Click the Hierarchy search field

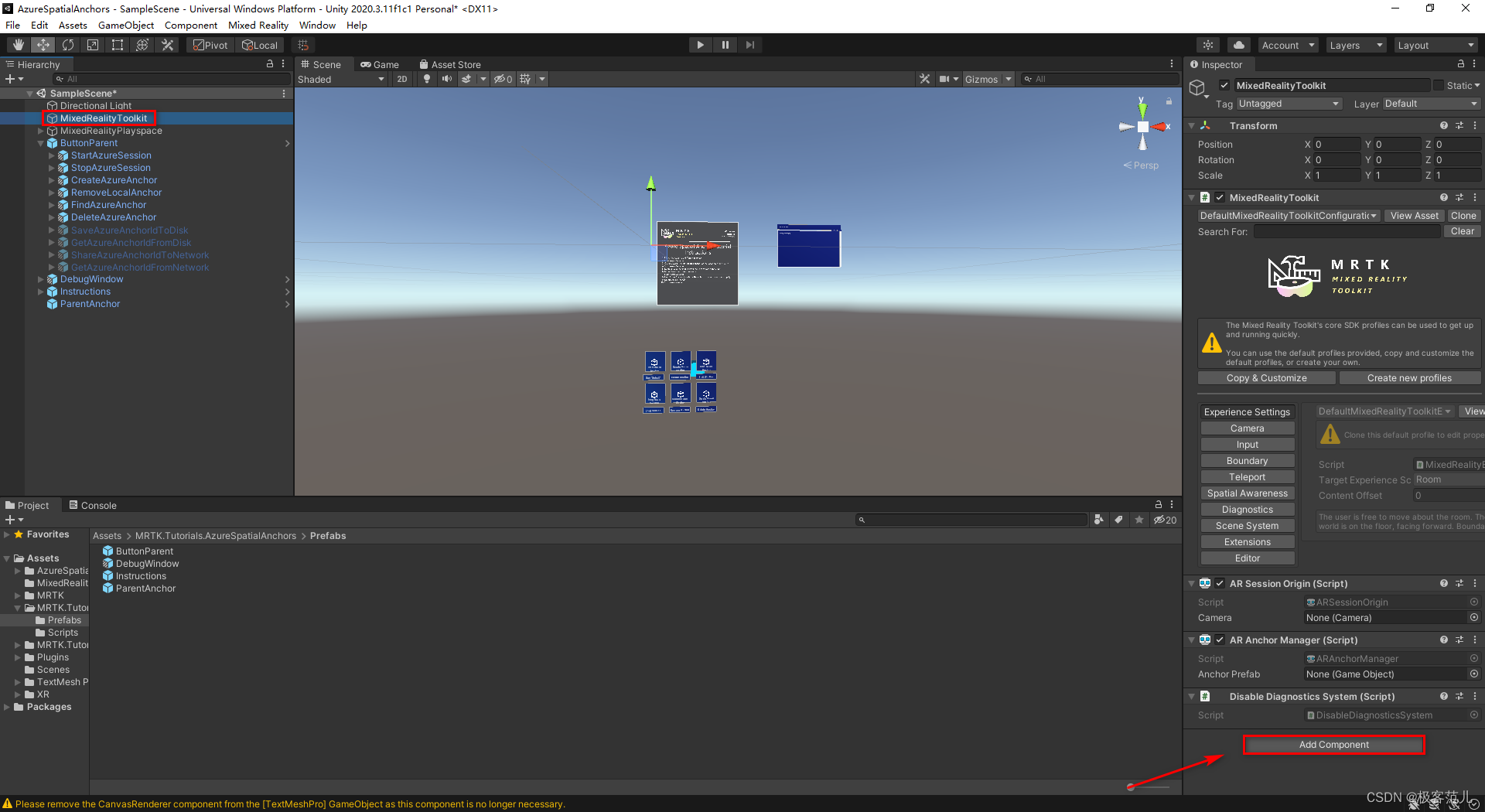172,79
